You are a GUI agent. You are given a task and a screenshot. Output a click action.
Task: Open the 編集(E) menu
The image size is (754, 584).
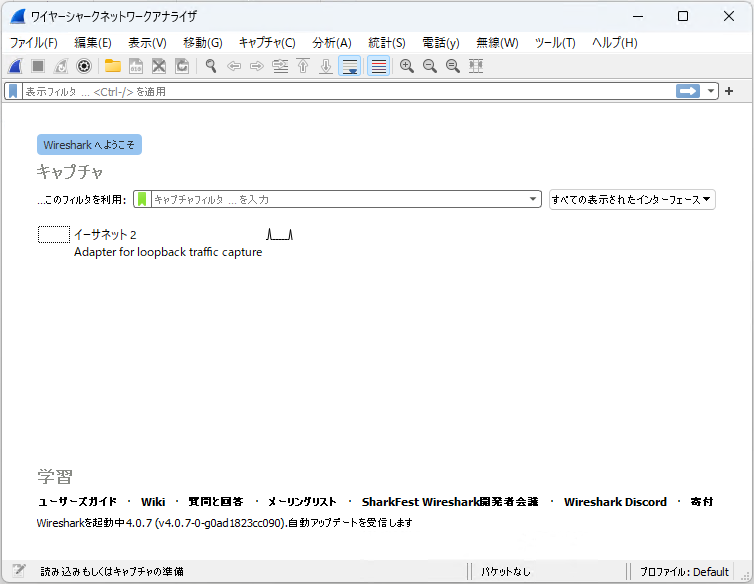[x=93, y=43]
